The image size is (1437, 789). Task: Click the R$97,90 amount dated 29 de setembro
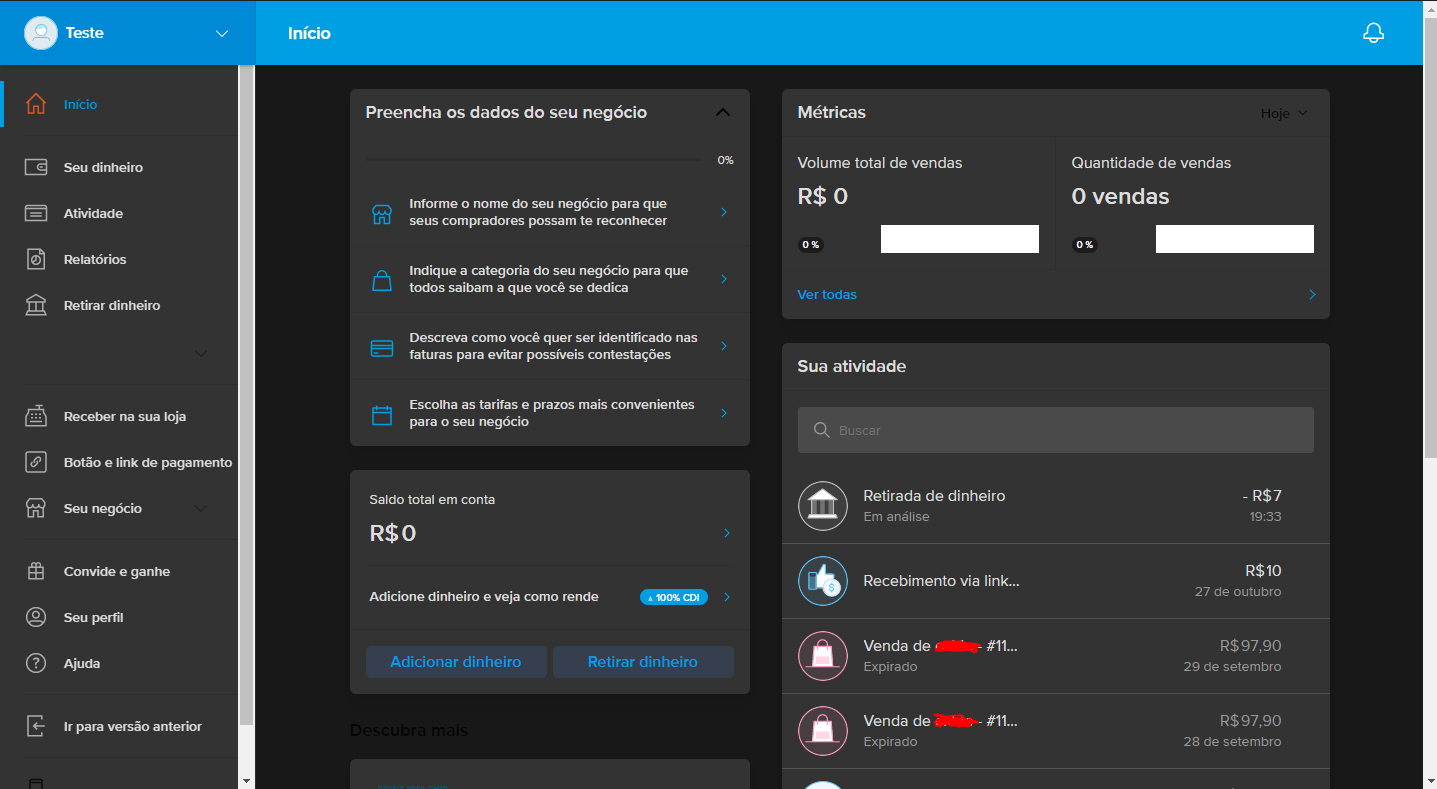(x=1250, y=646)
